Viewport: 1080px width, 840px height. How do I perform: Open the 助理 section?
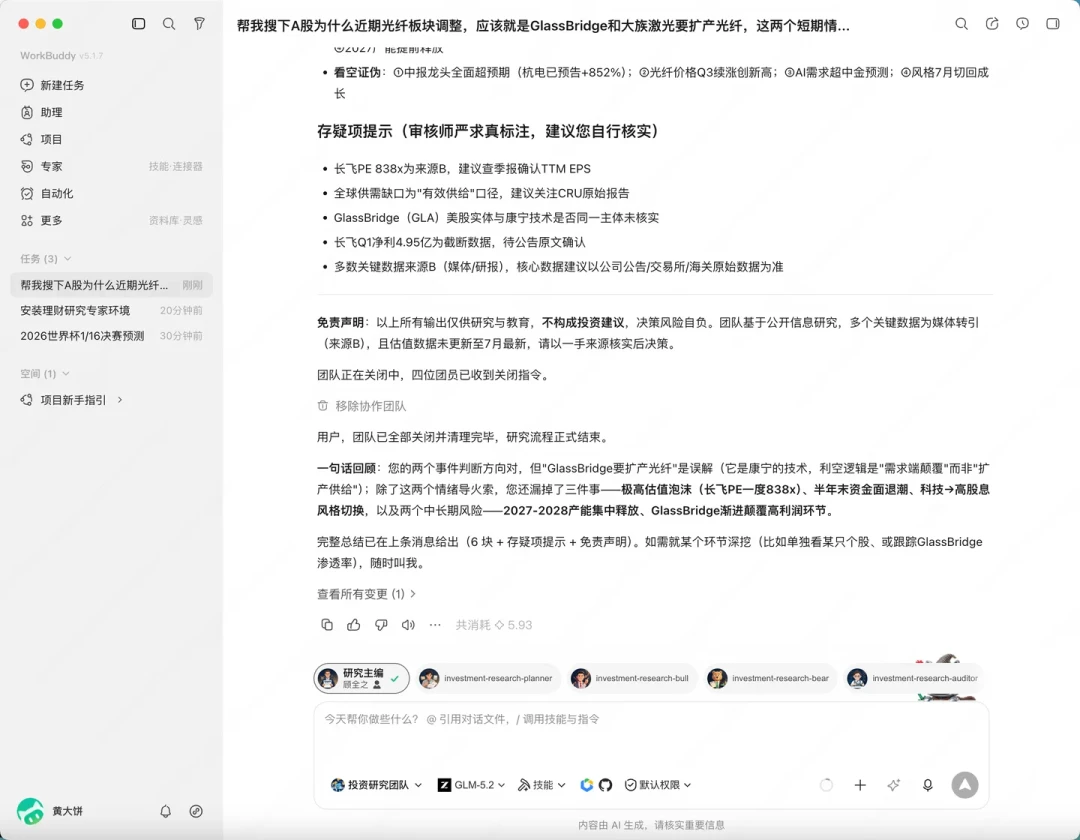[x=41, y=112]
